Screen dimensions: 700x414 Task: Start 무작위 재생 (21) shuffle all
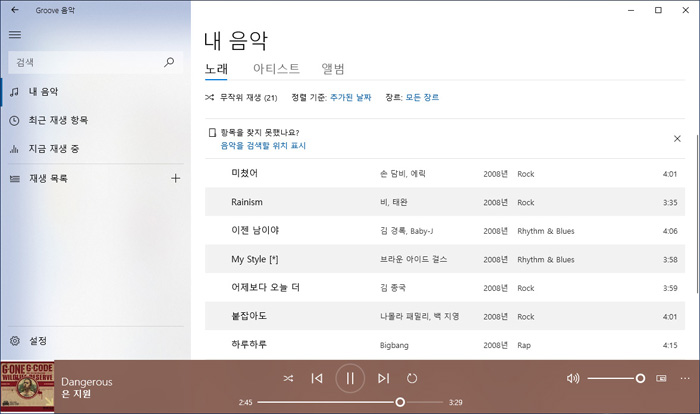click(x=242, y=97)
